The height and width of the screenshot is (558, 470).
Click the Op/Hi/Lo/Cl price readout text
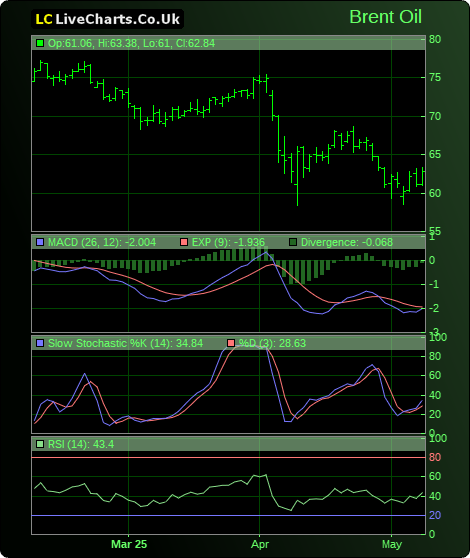click(x=131, y=43)
